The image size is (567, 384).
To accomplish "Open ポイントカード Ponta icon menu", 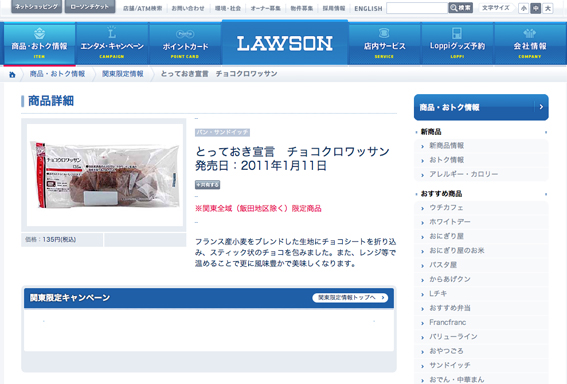I will pyautogui.click(x=185, y=34).
